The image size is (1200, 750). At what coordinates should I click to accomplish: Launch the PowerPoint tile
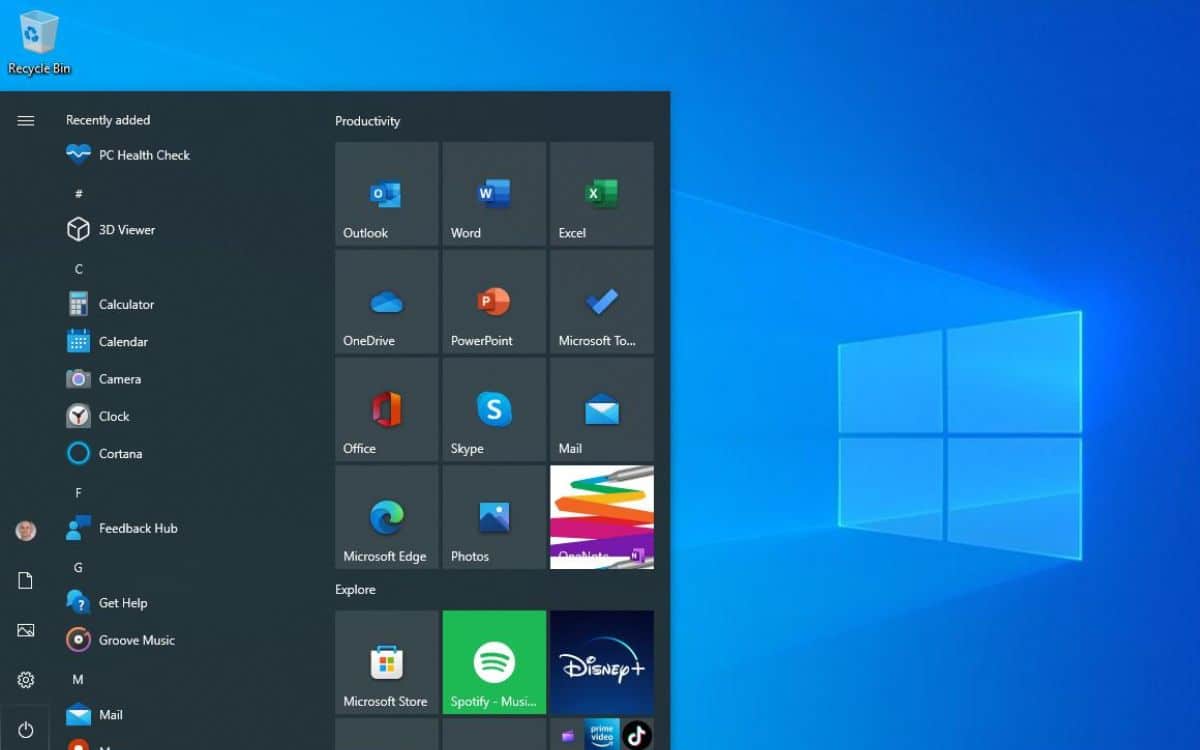tap(494, 301)
